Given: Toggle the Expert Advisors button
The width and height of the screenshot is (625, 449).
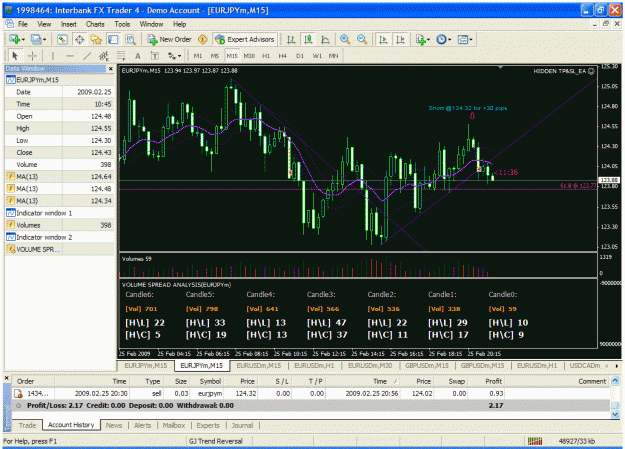Looking at the screenshot, I should click(245, 39).
